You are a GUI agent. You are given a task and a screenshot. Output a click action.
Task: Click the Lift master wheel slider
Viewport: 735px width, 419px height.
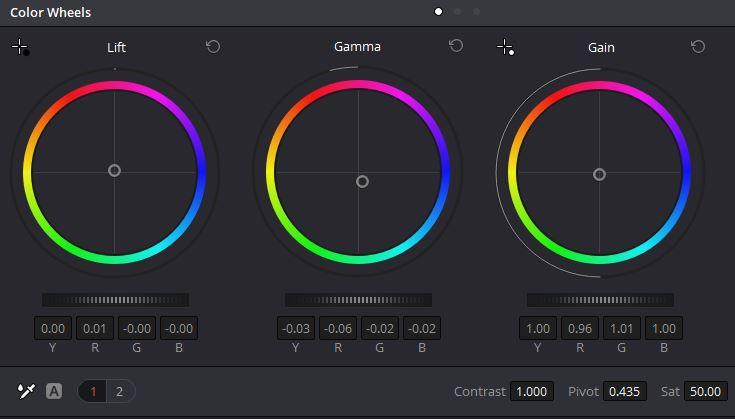(115, 300)
